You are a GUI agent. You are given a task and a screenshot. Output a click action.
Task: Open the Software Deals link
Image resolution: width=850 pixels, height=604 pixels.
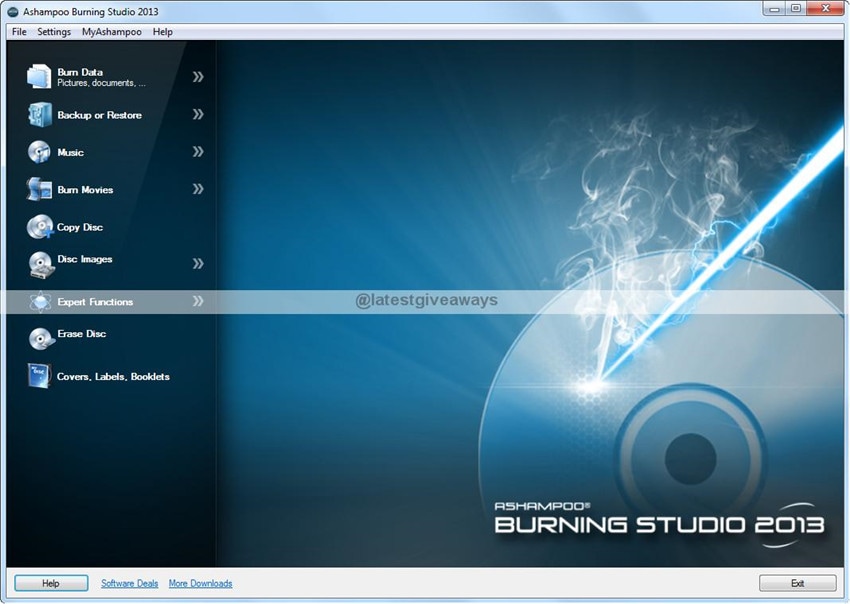130,583
